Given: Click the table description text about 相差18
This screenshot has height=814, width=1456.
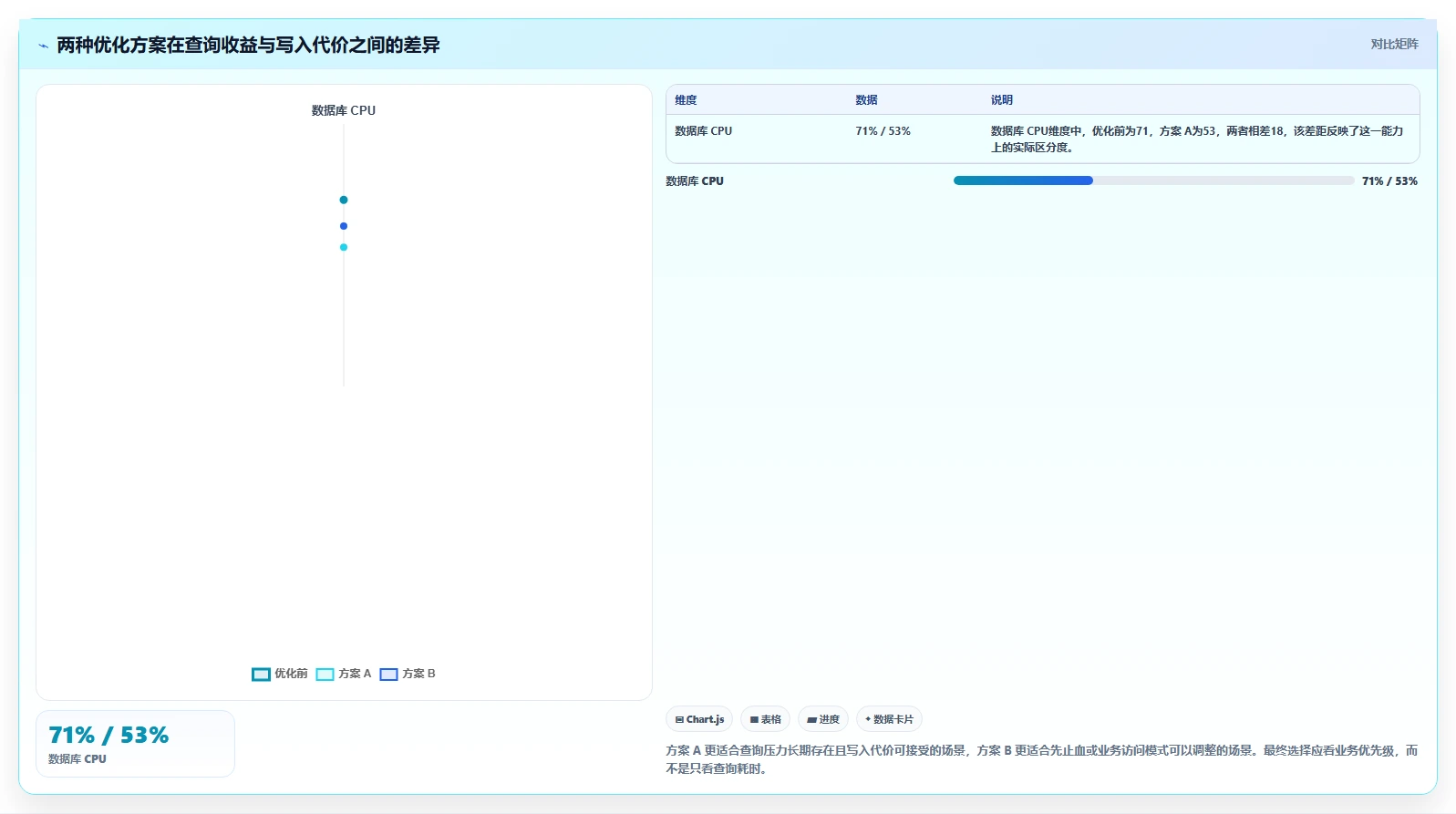Looking at the screenshot, I should pyautogui.click(x=1197, y=139).
